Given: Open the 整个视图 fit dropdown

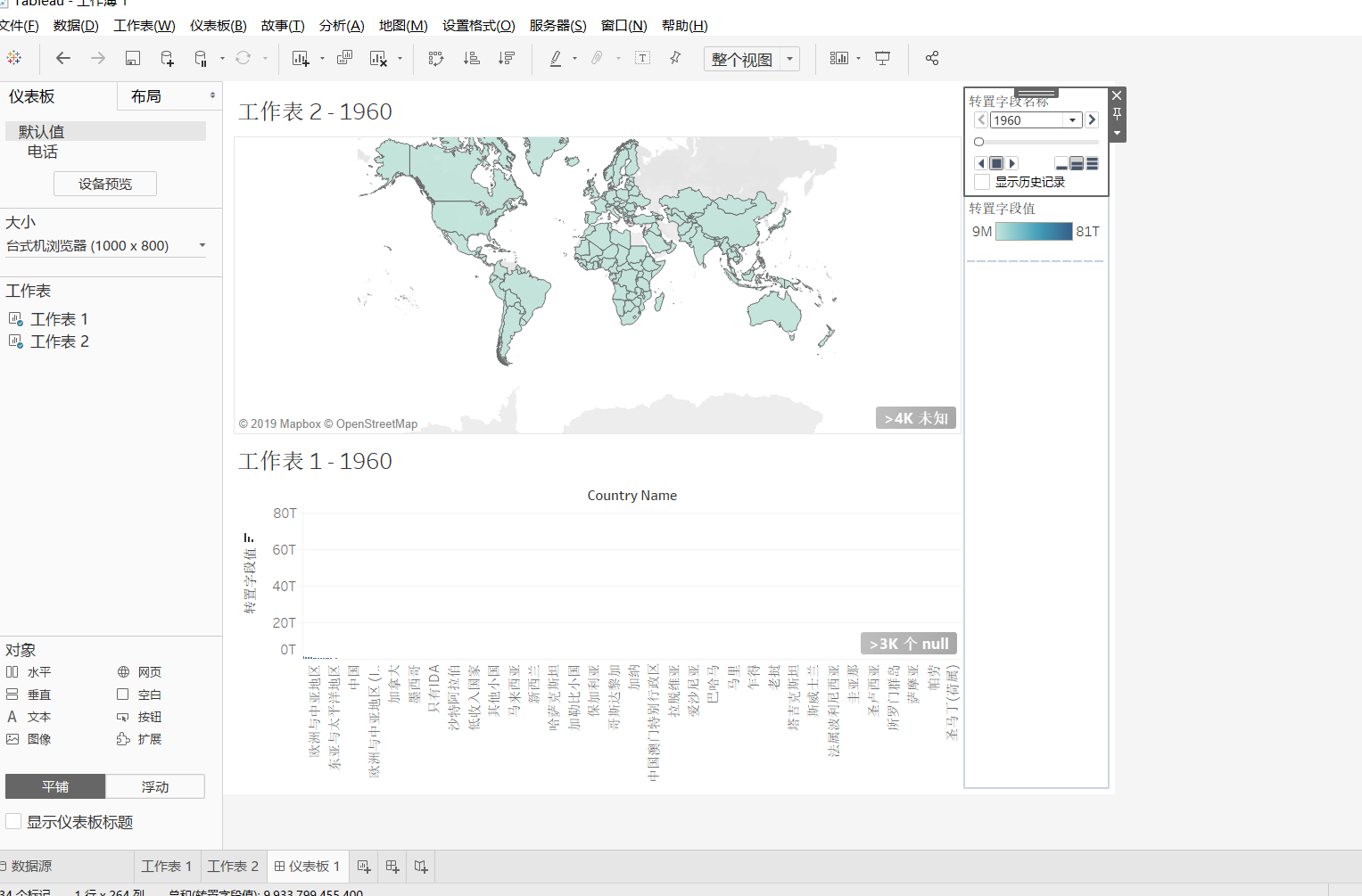Looking at the screenshot, I should (x=788, y=58).
